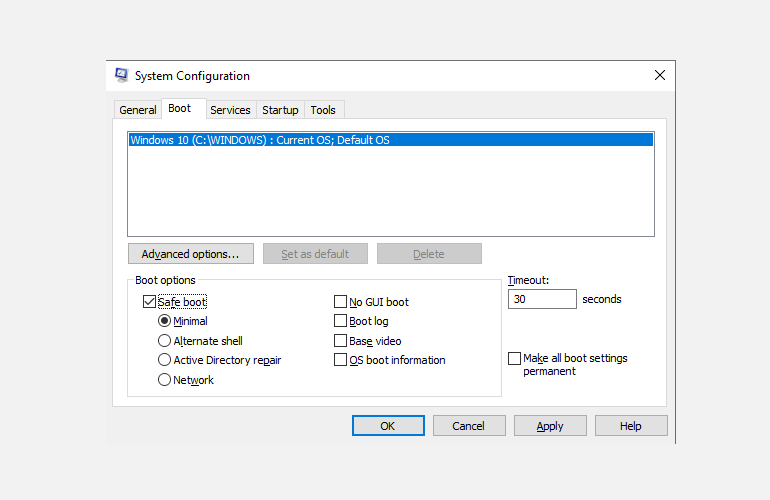Viewport: 770px width, 500px height.
Task: Open Advanced options
Action: 191,254
